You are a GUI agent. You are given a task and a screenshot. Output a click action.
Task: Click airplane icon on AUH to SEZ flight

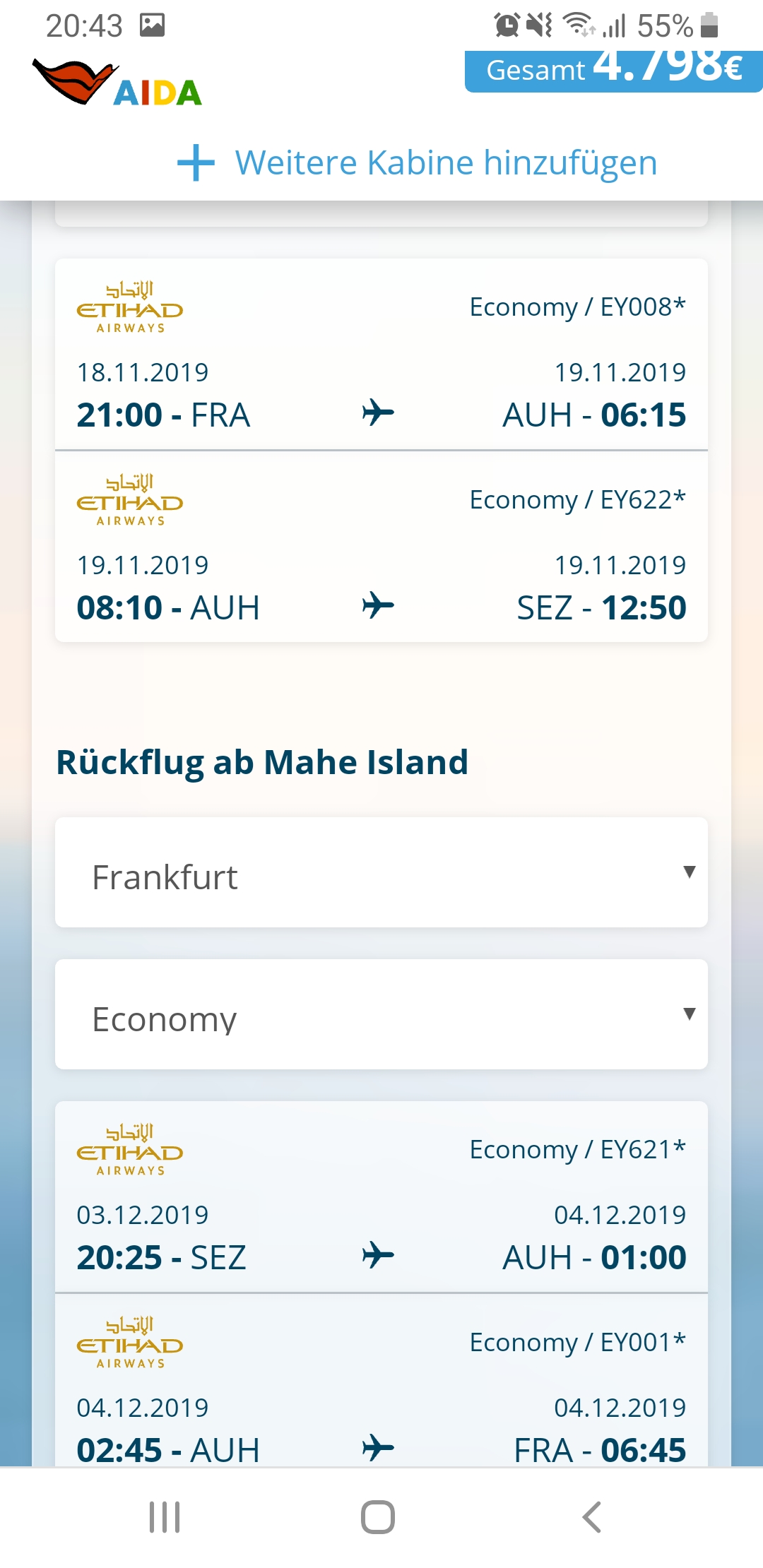pos(378,605)
